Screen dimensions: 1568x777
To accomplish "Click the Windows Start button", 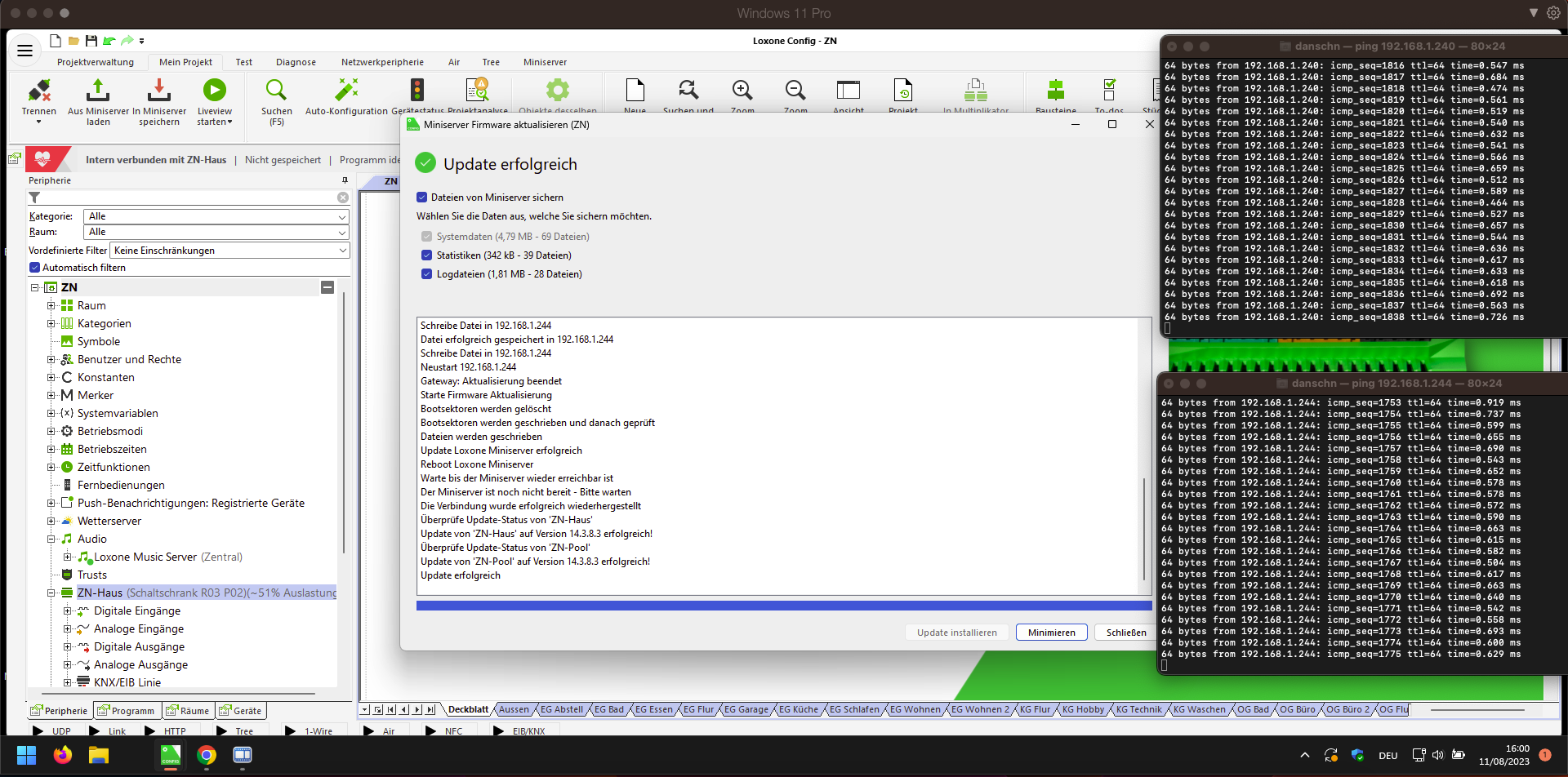I will [26, 755].
